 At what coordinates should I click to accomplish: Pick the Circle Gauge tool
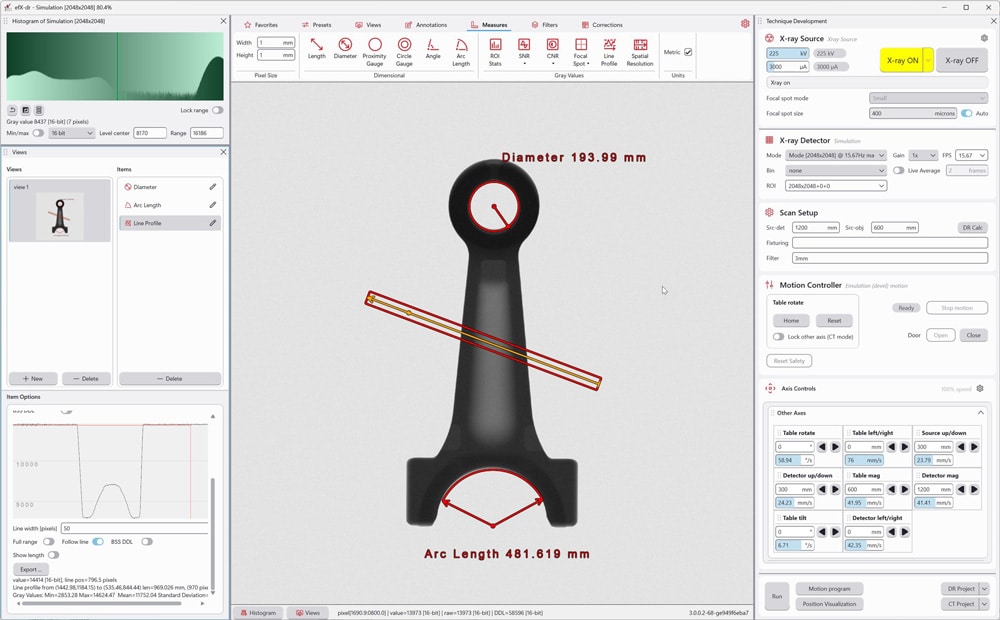click(404, 49)
